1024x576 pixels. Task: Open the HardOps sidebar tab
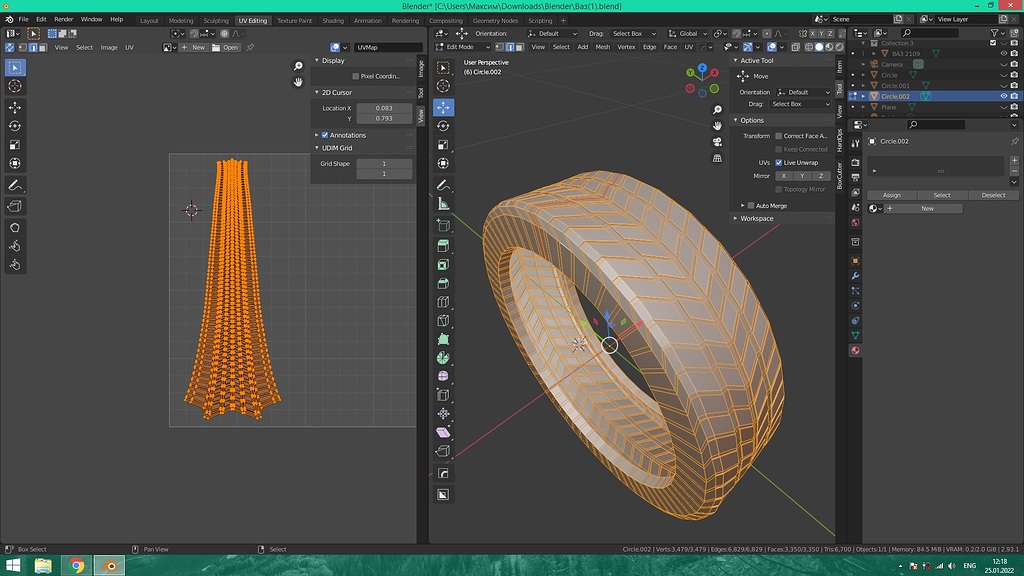[840, 142]
